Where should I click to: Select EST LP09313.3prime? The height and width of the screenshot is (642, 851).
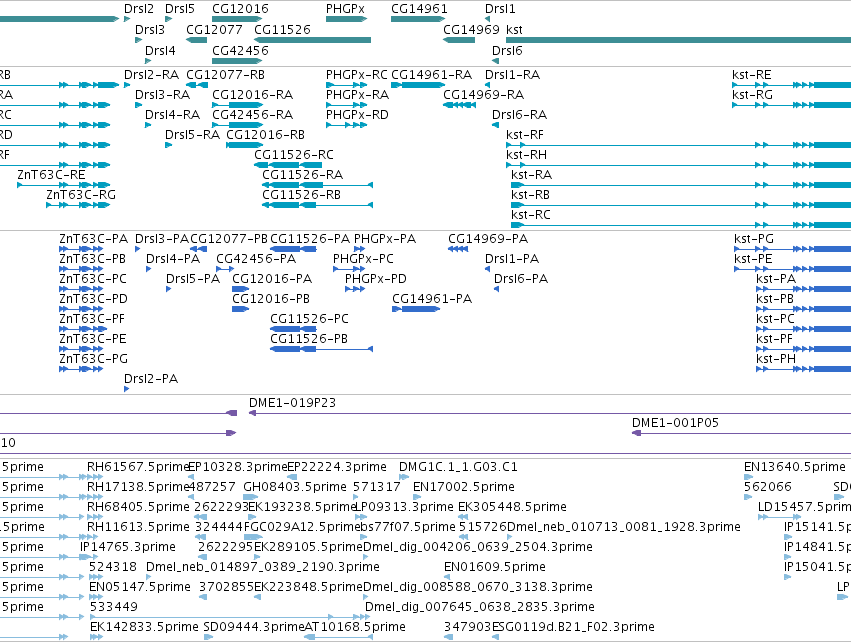point(404,507)
